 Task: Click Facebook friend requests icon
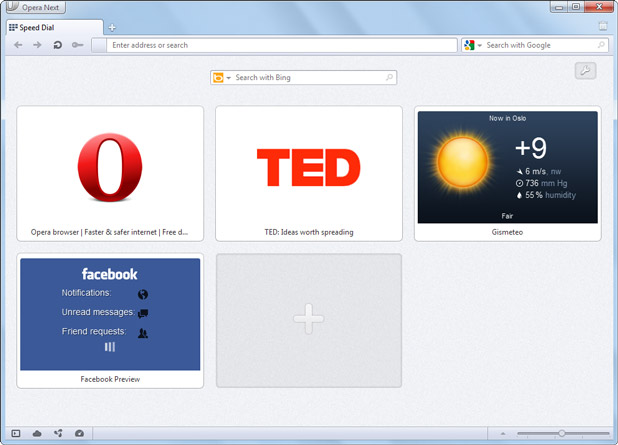(143, 333)
